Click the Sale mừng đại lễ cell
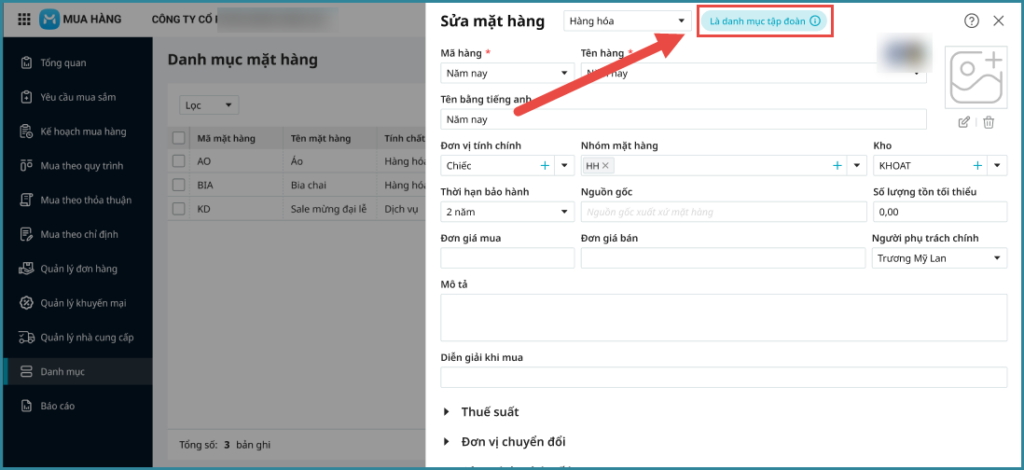1024x470 pixels. tap(329, 209)
